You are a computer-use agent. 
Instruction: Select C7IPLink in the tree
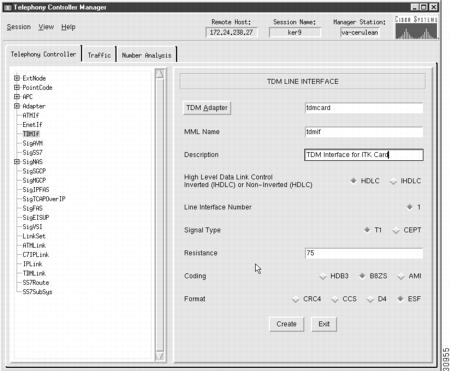pyautogui.click(x=36, y=255)
